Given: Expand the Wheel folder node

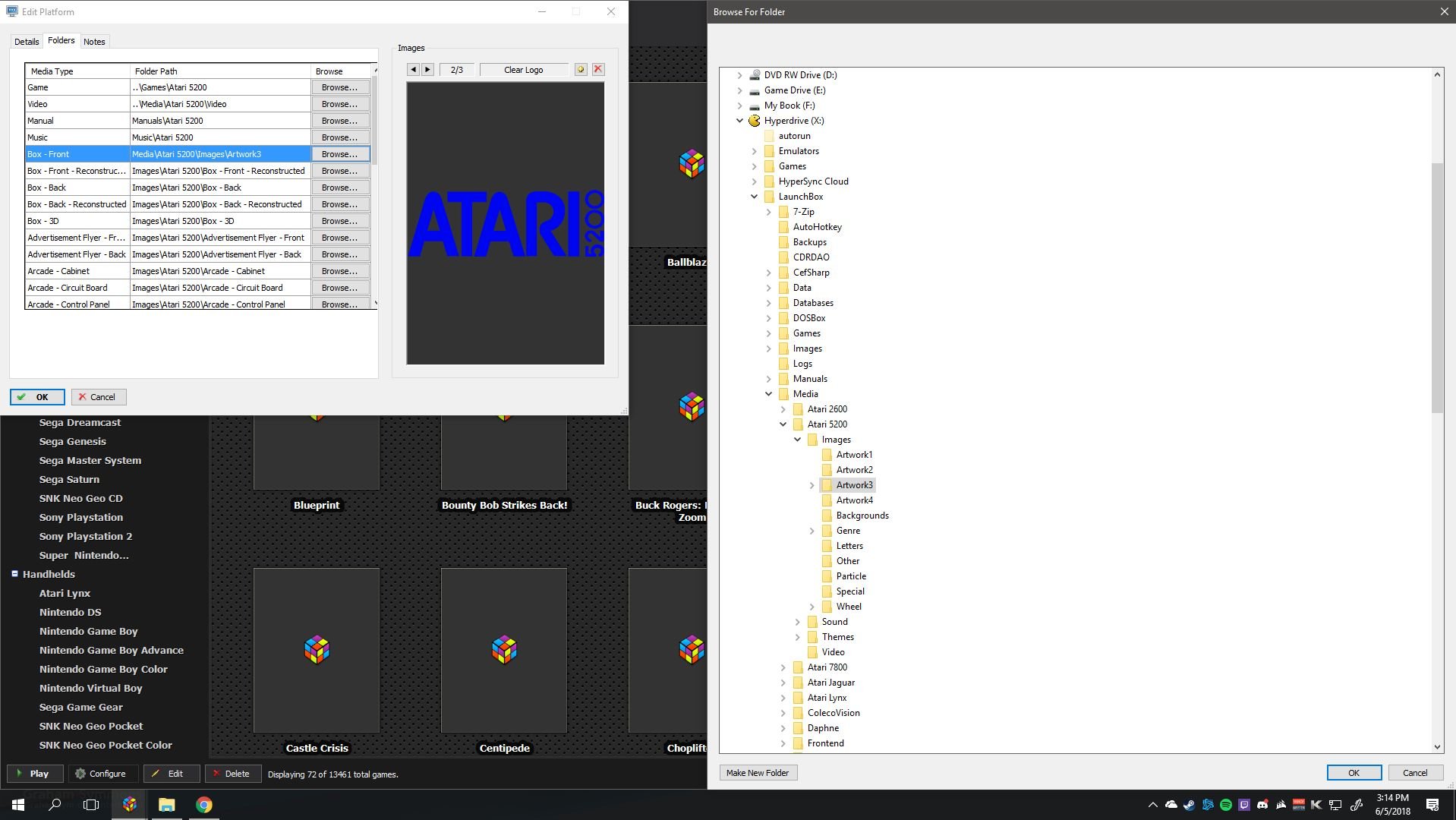Looking at the screenshot, I should tap(812, 607).
